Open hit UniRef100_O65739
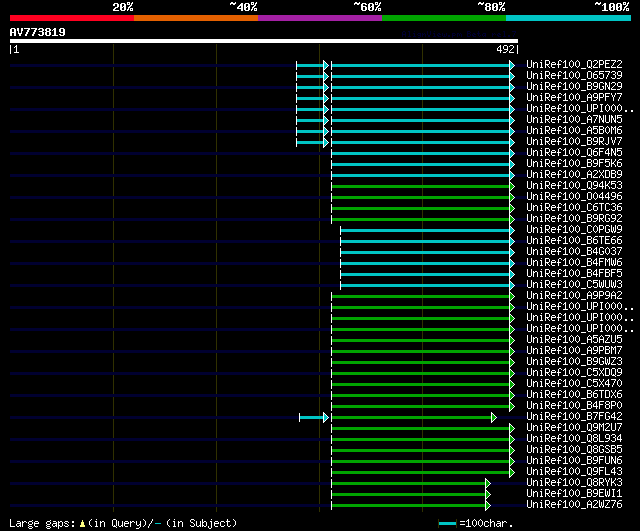640x531 pixels. pyautogui.click(x=574, y=76)
